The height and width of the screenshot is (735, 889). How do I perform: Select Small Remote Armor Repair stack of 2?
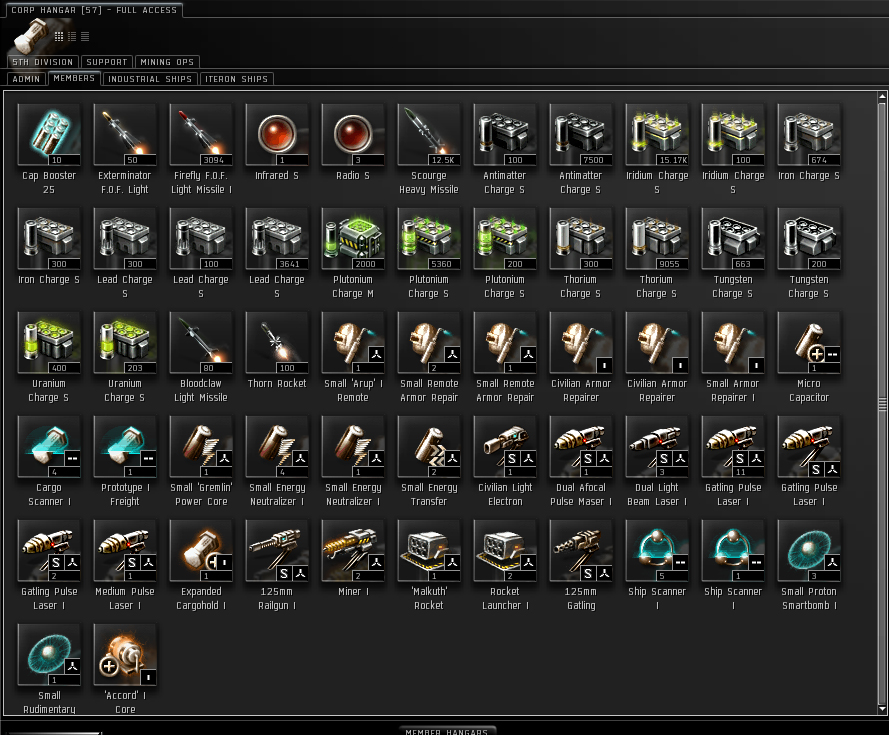[429, 343]
